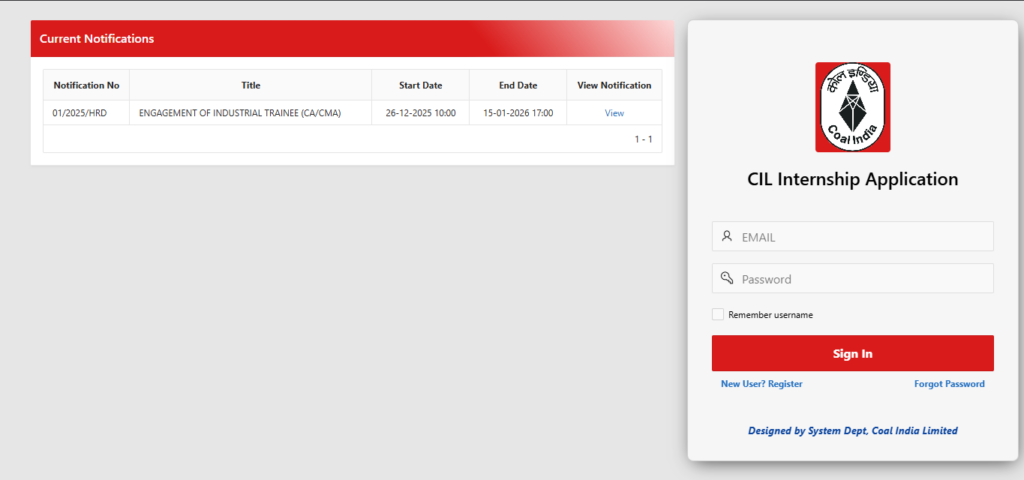The width and height of the screenshot is (1024, 480).
Task: Click the '1 - 1' pagination indicator
Action: tap(643, 139)
